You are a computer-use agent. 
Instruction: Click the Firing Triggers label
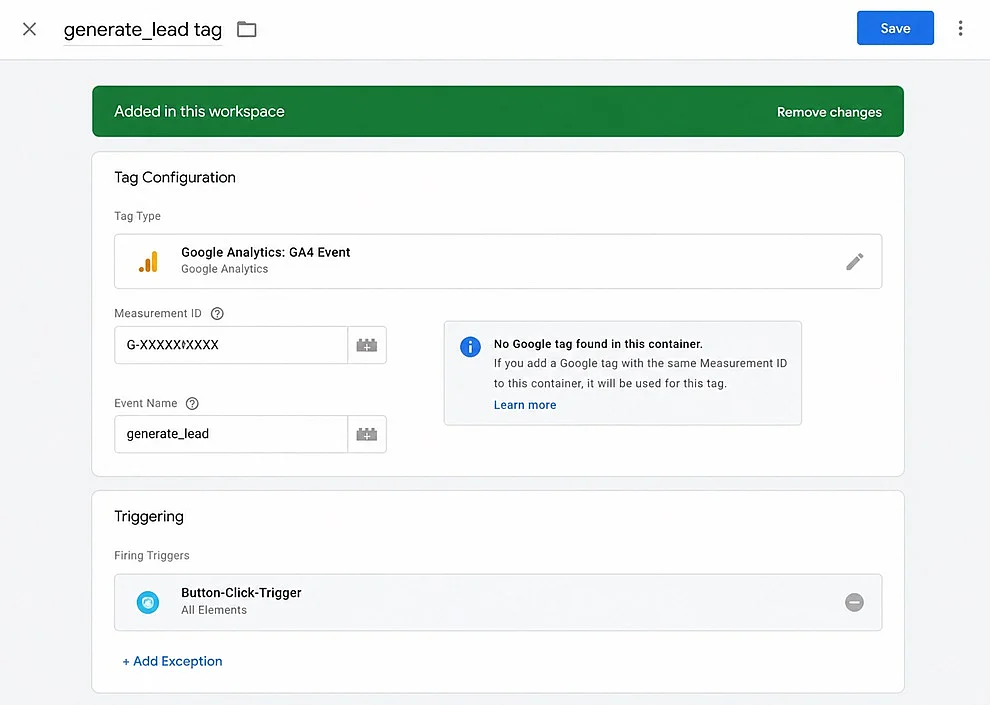pos(152,555)
